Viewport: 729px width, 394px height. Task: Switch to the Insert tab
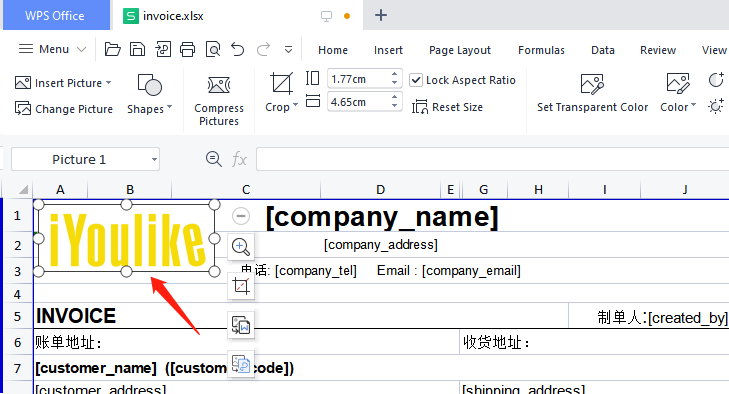388,50
